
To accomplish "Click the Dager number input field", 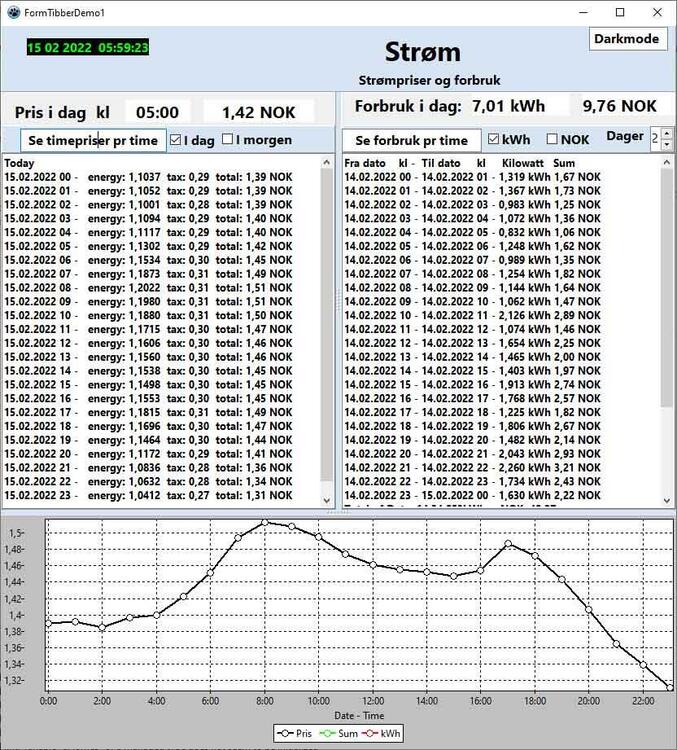I will [655, 139].
